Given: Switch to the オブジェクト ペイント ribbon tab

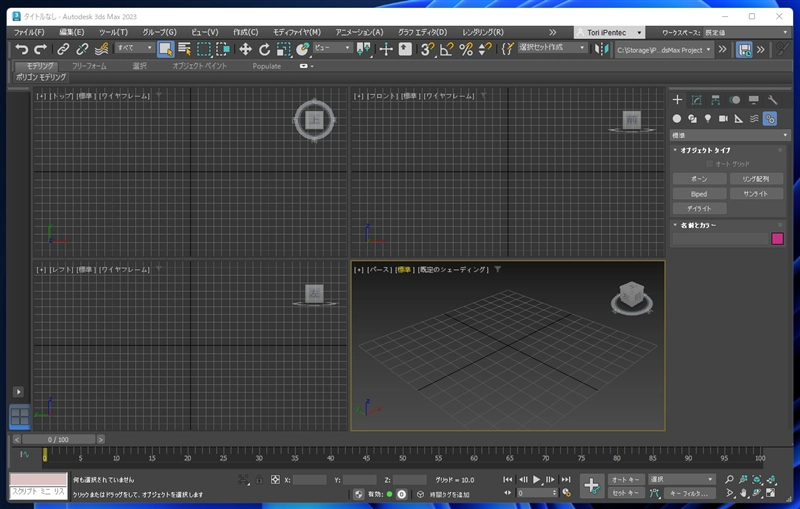Looking at the screenshot, I should [199, 66].
